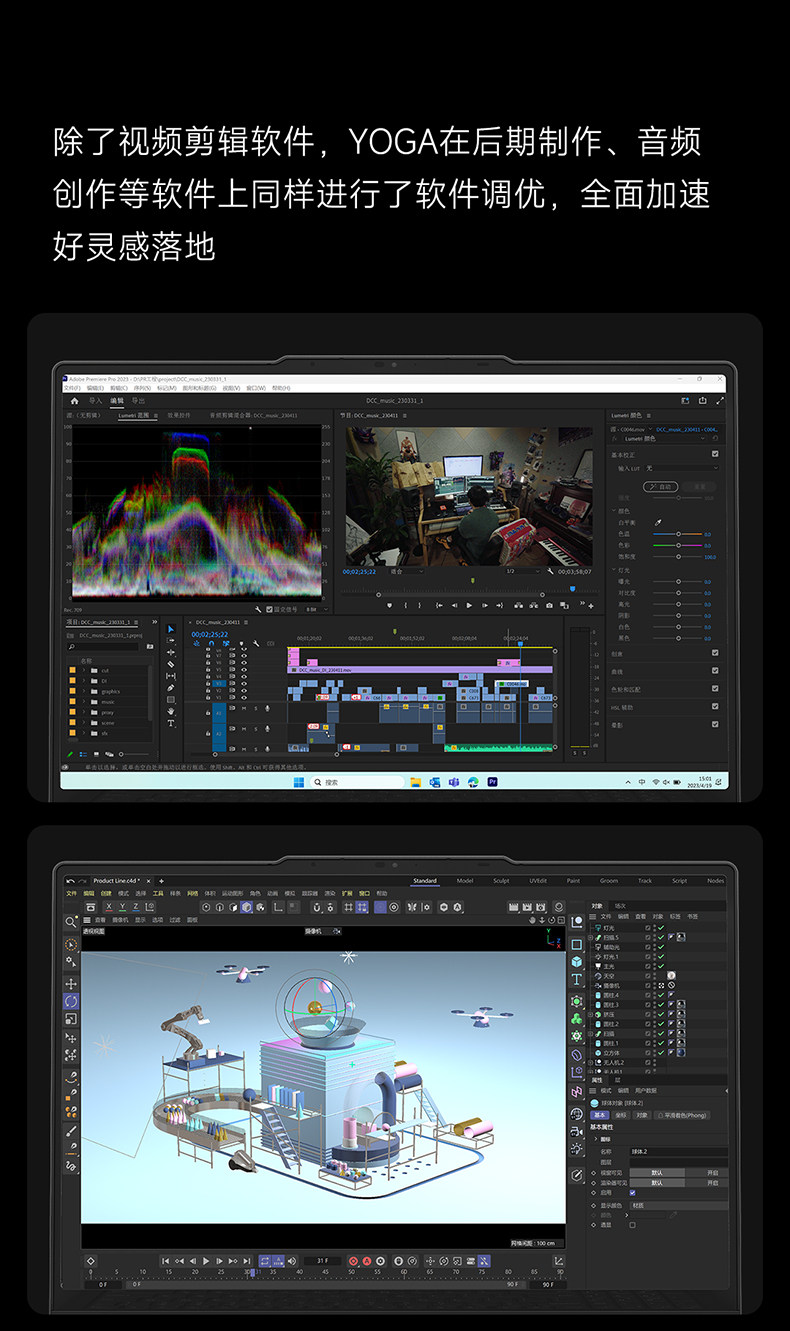The height and width of the screenshot is (1331, 790).
Task: Open the Program monitor wrench settings
Action: tap(551, 571)
